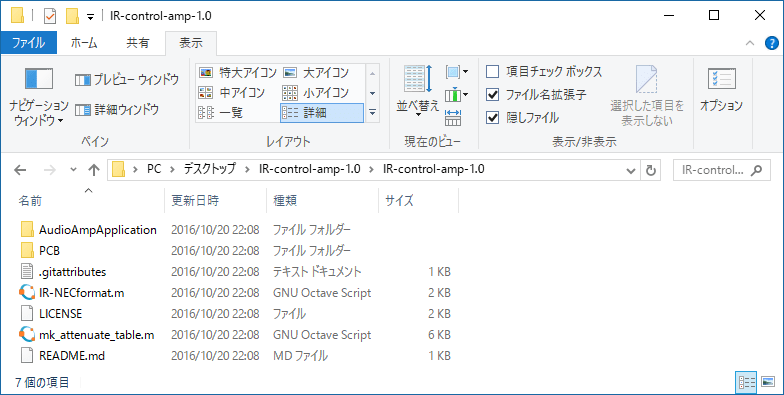Screen dimensions: 784x395
Task: Go Forward with the right arrow
Action: pos(50,170)
